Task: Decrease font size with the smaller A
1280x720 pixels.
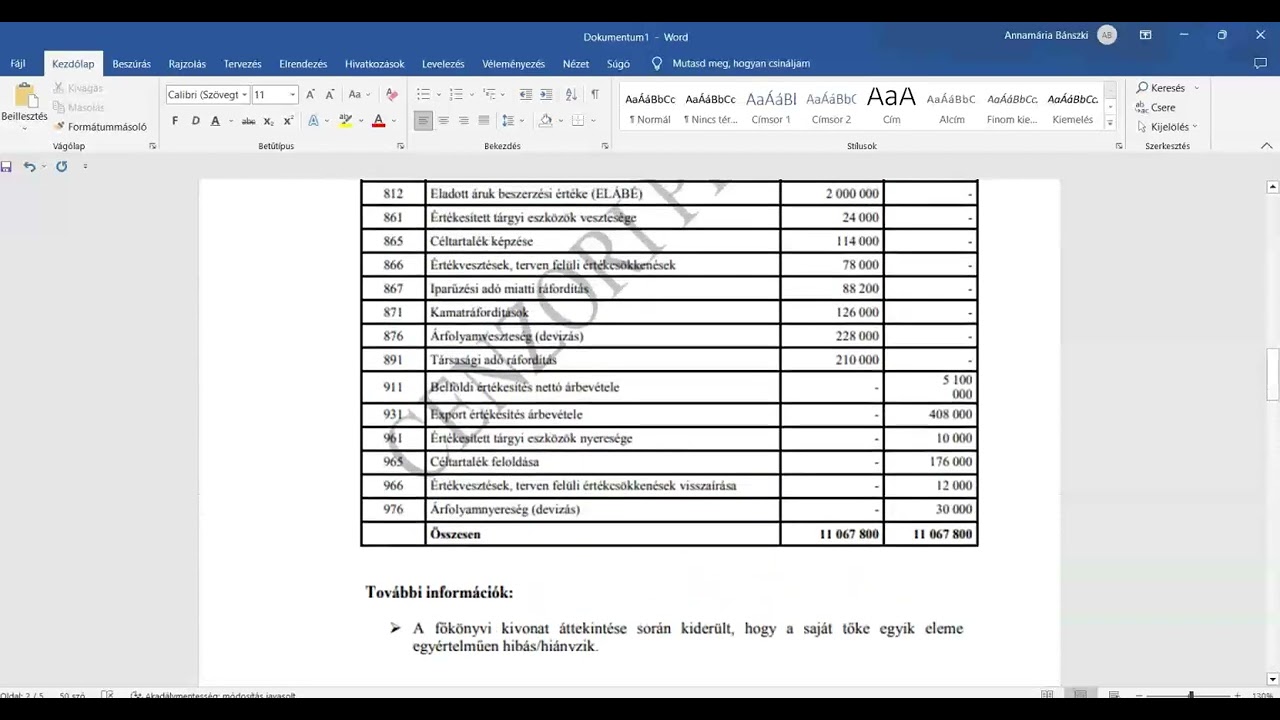Action: (329, 95)
